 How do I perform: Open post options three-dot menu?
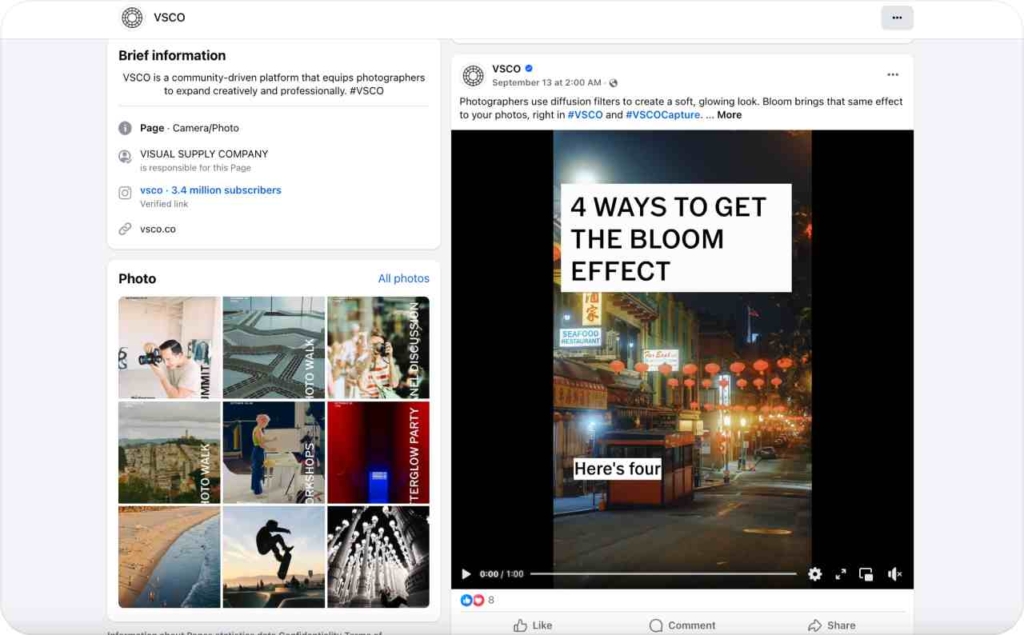[x=892, y=75]
